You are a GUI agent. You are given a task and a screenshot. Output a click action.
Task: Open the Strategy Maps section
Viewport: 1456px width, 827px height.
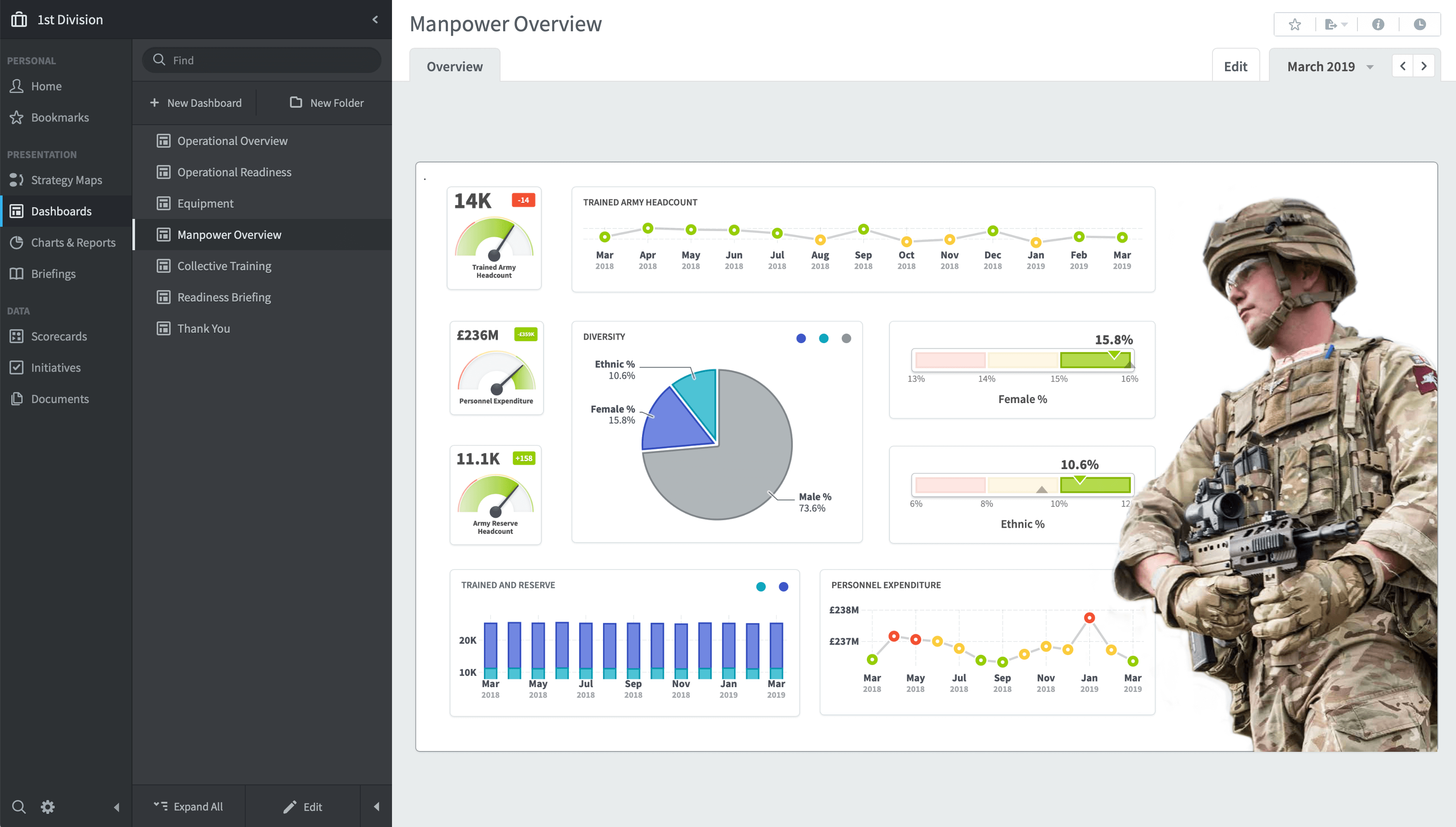point(67,179)
